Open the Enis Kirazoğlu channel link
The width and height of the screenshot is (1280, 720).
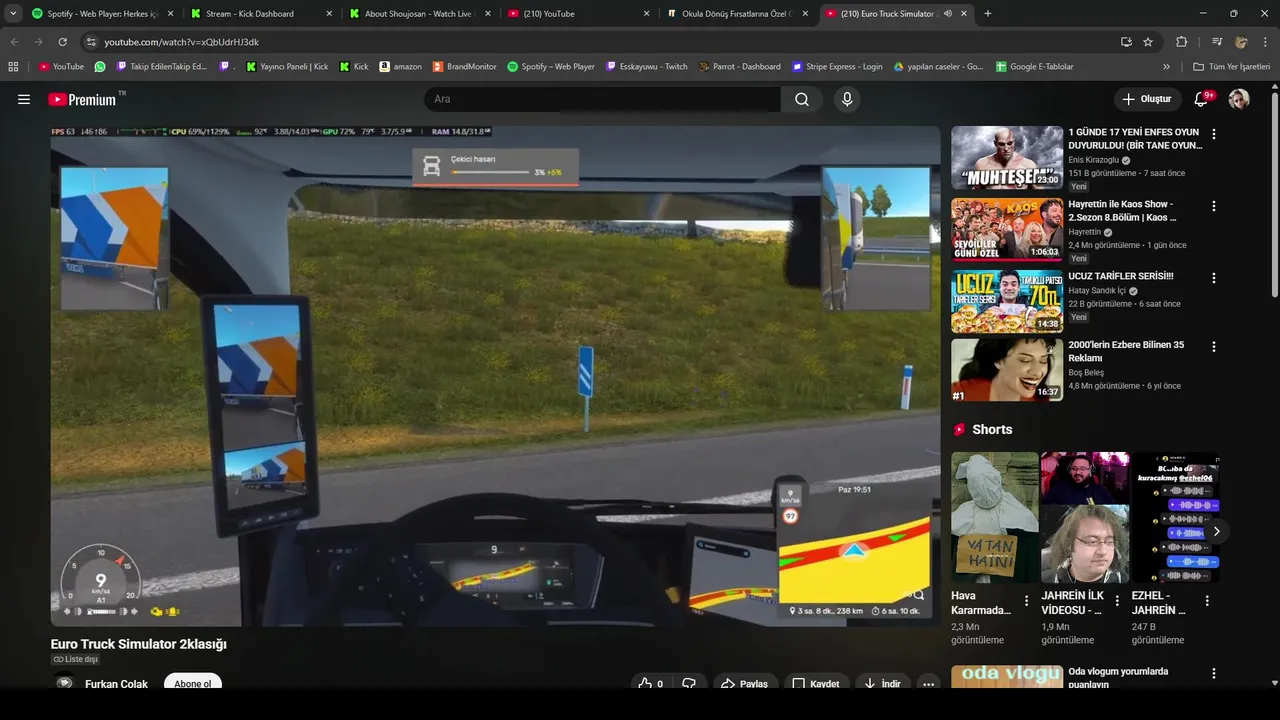1095,160
